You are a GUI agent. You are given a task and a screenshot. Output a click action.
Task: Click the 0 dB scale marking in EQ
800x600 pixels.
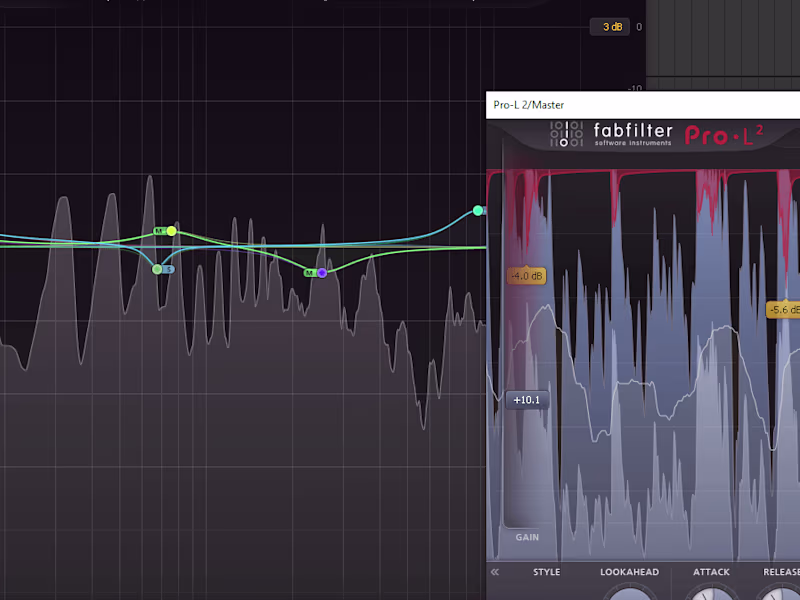[x=639, y=27]
